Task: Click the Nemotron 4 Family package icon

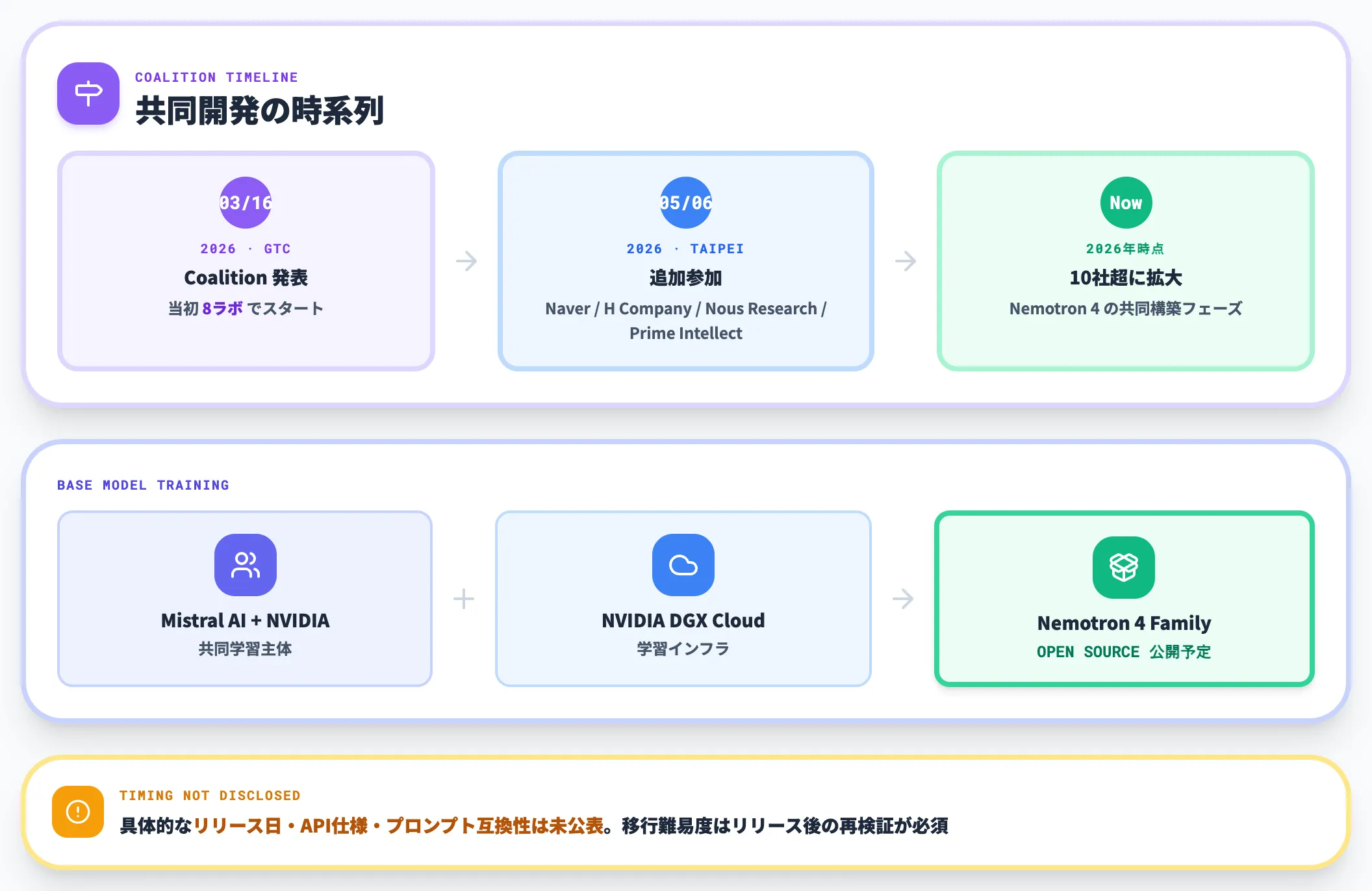Action: pyautogui.click(x=1124, y=568)
